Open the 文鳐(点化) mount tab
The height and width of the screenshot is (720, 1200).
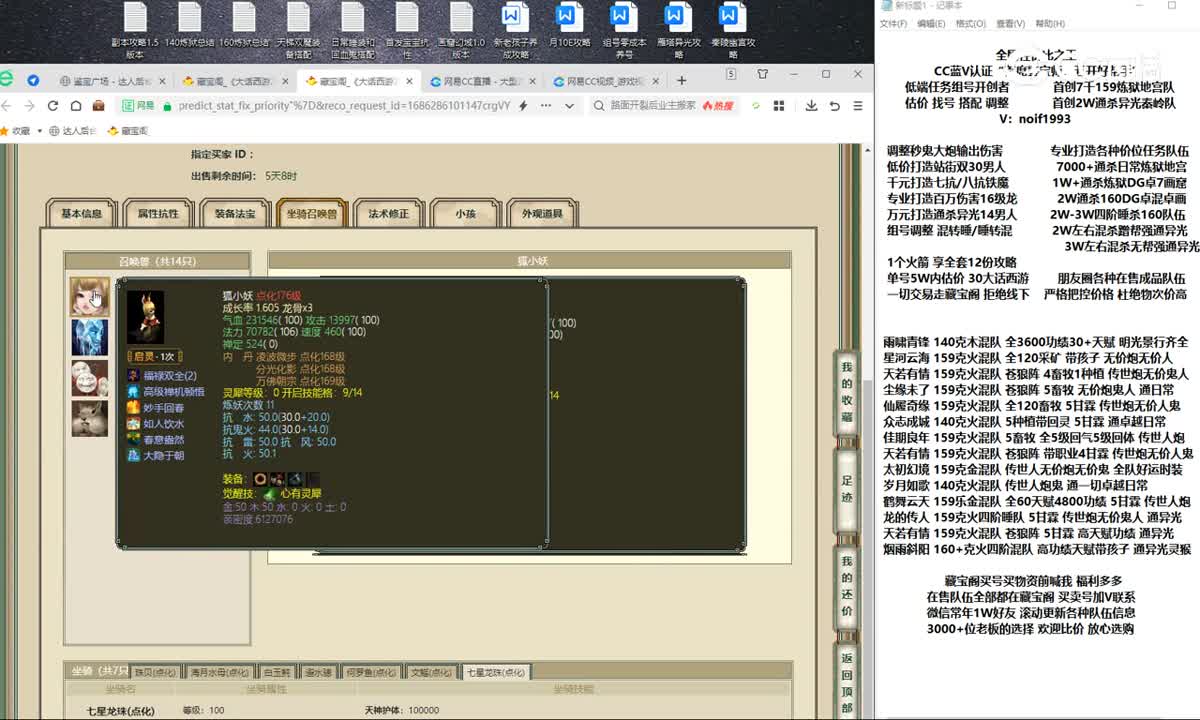[x=433, y=673]
